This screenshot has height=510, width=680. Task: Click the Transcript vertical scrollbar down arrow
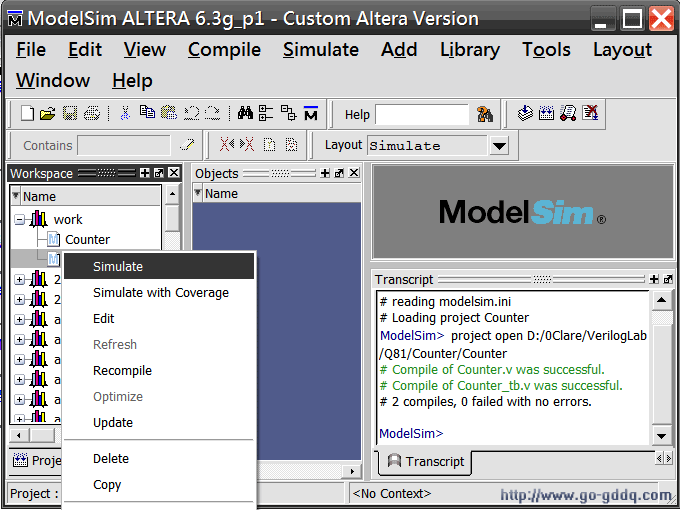tap(662, 436)
